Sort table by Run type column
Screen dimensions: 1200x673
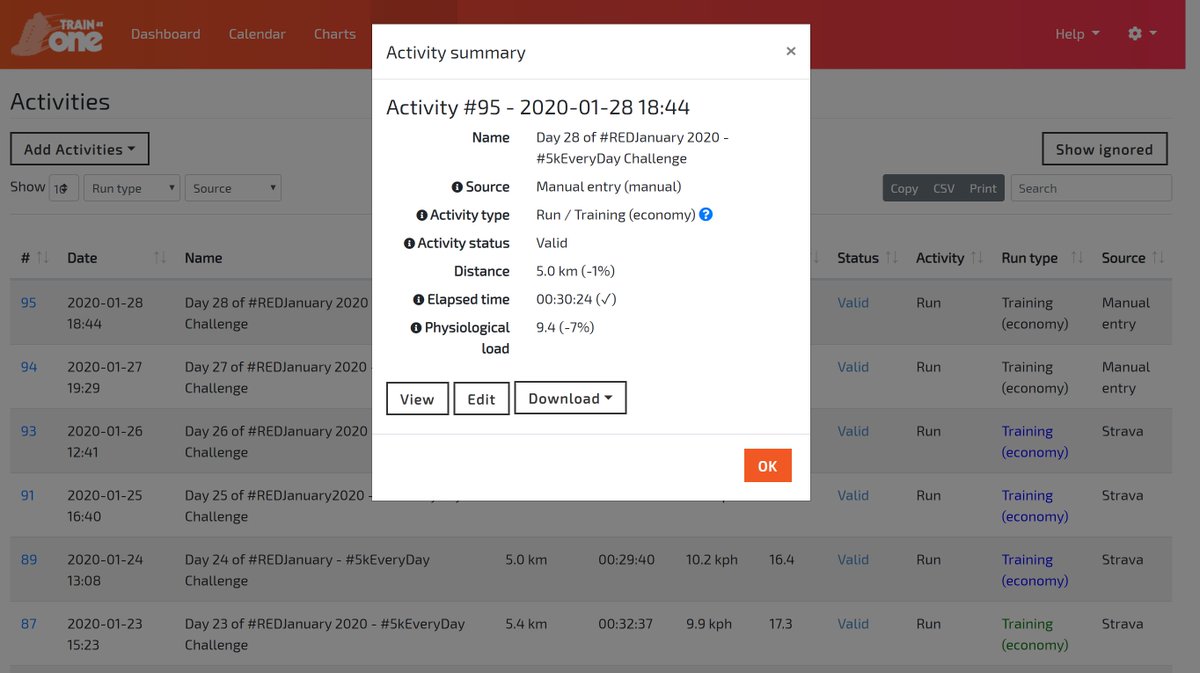(1042, 258)
